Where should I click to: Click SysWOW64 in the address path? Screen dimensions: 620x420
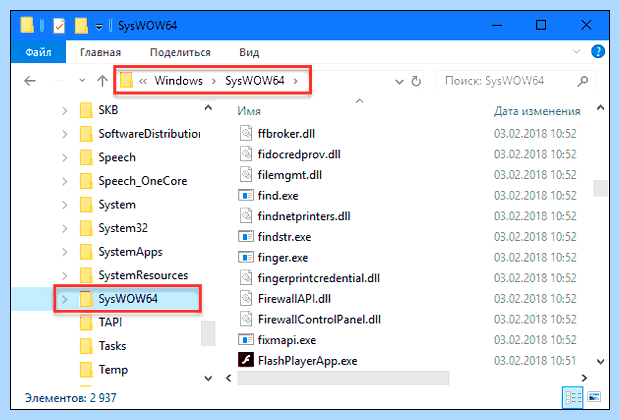[255, 81]
